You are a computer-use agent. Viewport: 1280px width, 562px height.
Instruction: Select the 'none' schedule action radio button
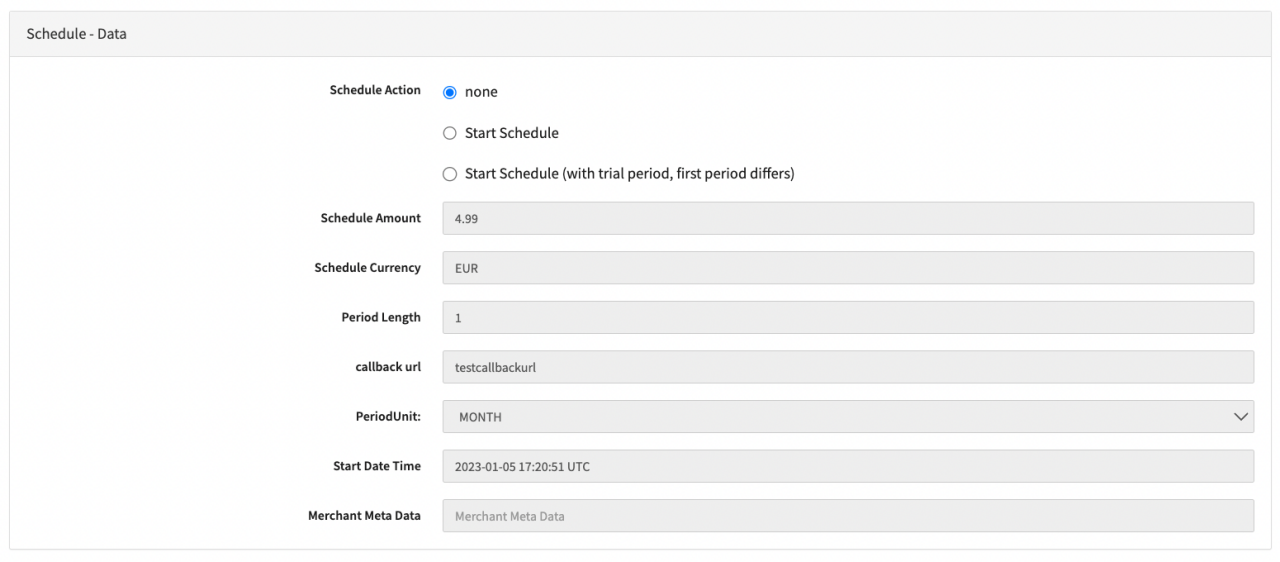[450, 92]
